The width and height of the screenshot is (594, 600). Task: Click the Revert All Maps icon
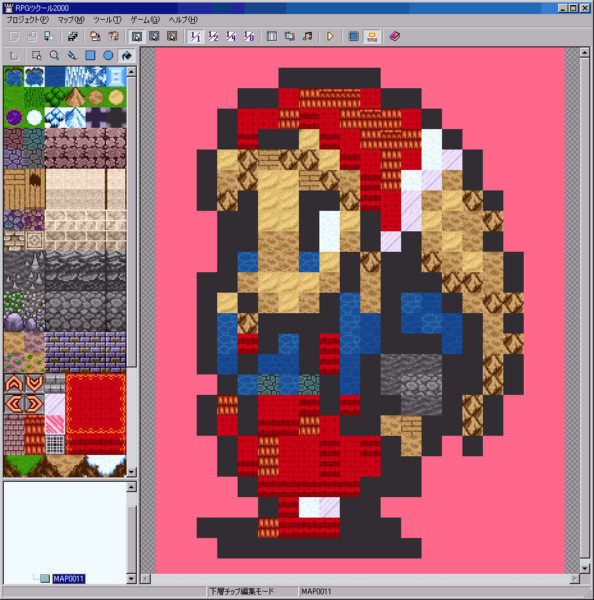click(113, 36)
